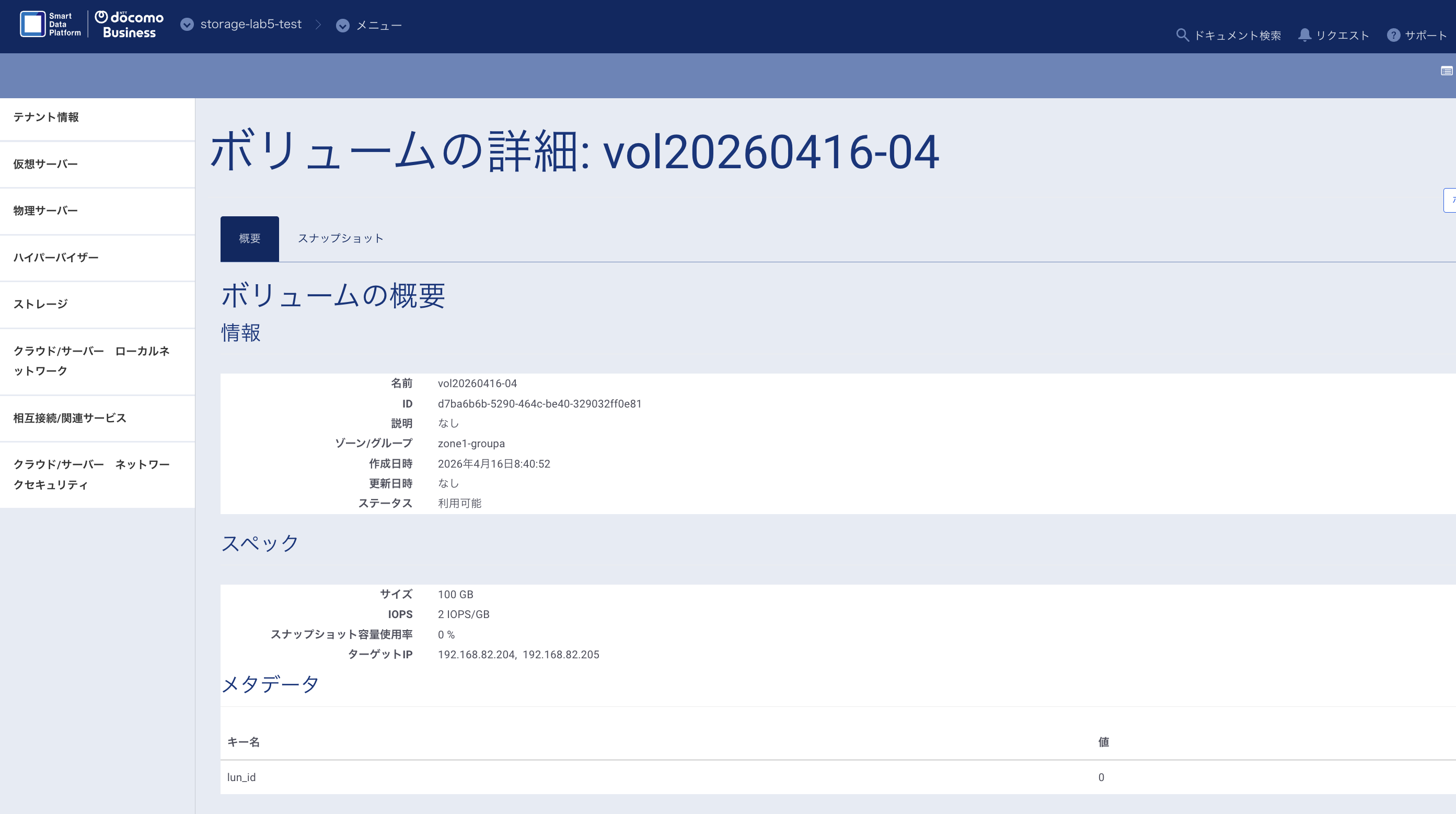Image resolution: width=1456 pixels, height=814 pixels.
Task: Click the target IP 192.168.82.204, 192.168.82.205
Action: tap(518, 655)
